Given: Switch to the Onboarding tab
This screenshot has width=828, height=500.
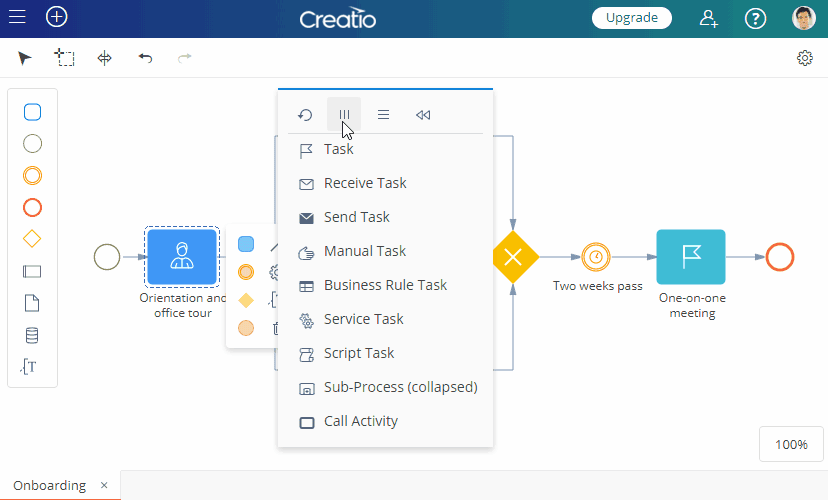Looking at the screenshot, I should (50, 485).
